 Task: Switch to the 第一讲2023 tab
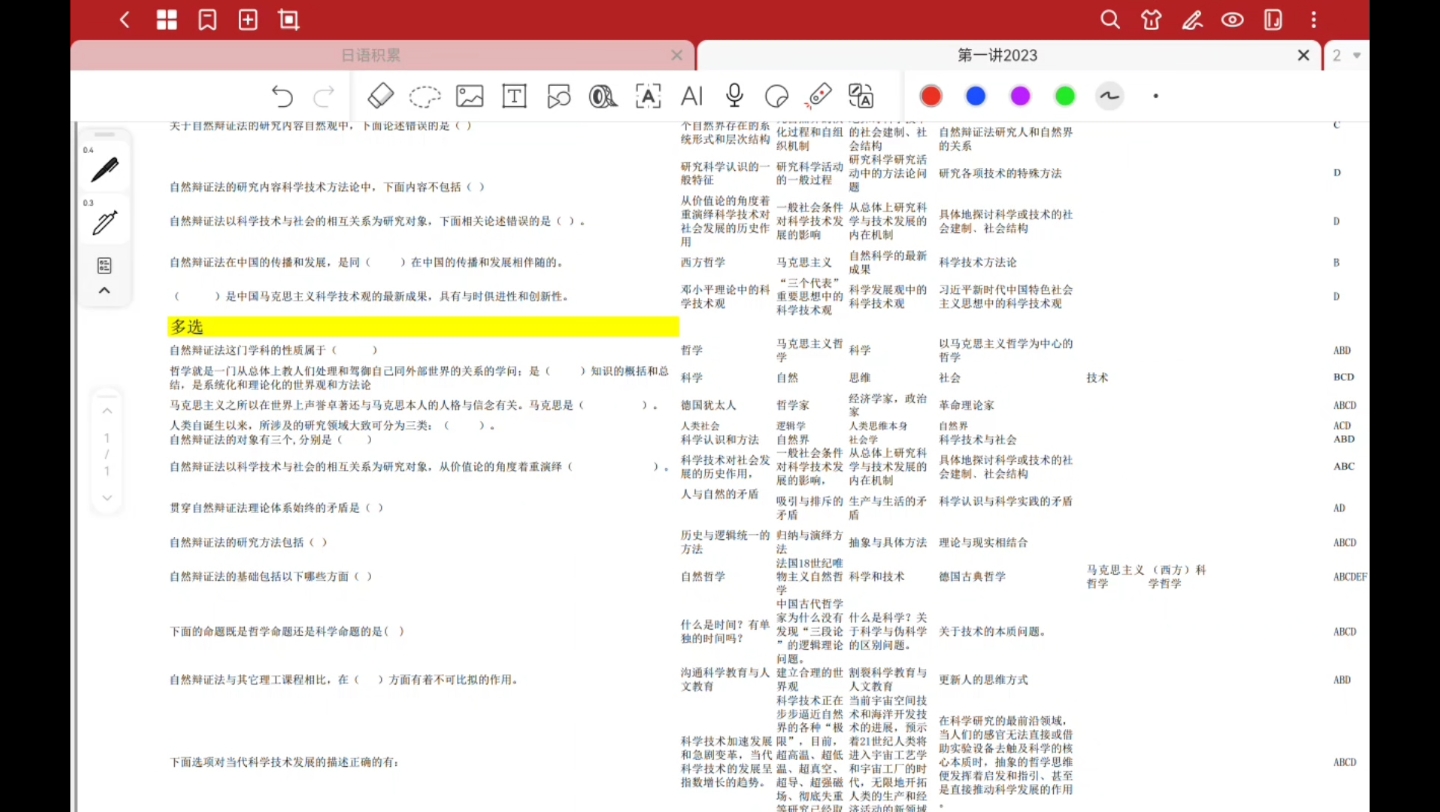pyautogui.click(x=998, y=55)
